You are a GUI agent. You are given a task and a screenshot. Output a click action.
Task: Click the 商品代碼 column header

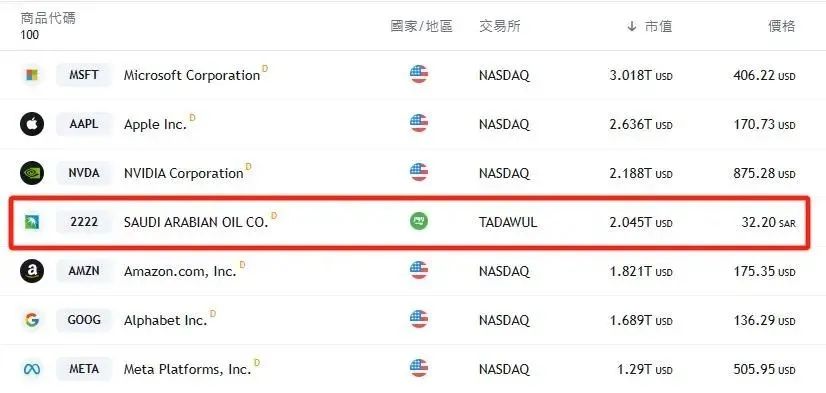(x=48, y=18)
